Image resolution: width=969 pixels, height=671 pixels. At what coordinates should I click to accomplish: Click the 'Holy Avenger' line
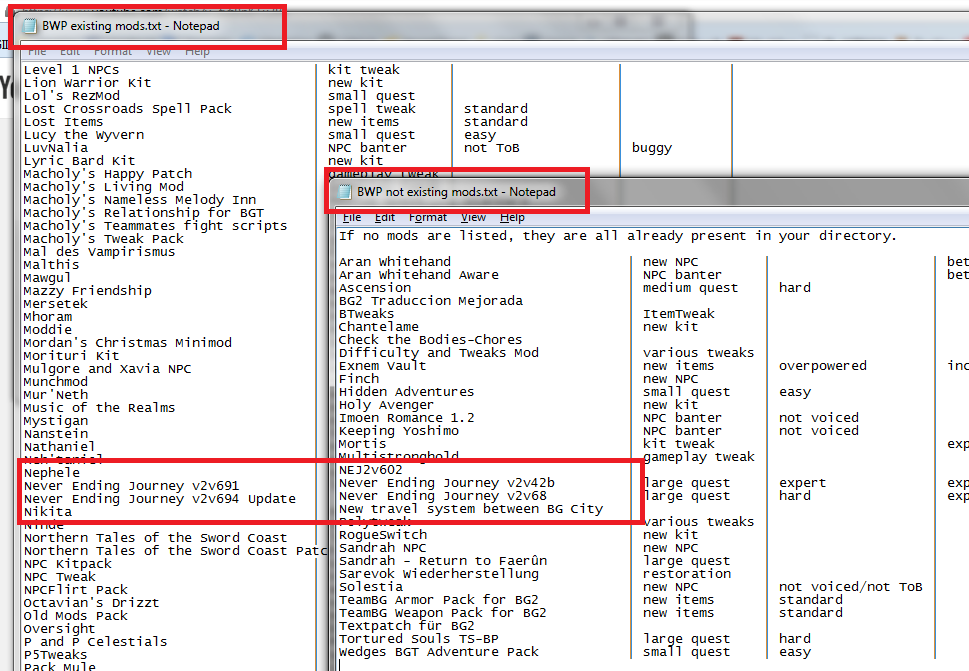pos(386,405)
